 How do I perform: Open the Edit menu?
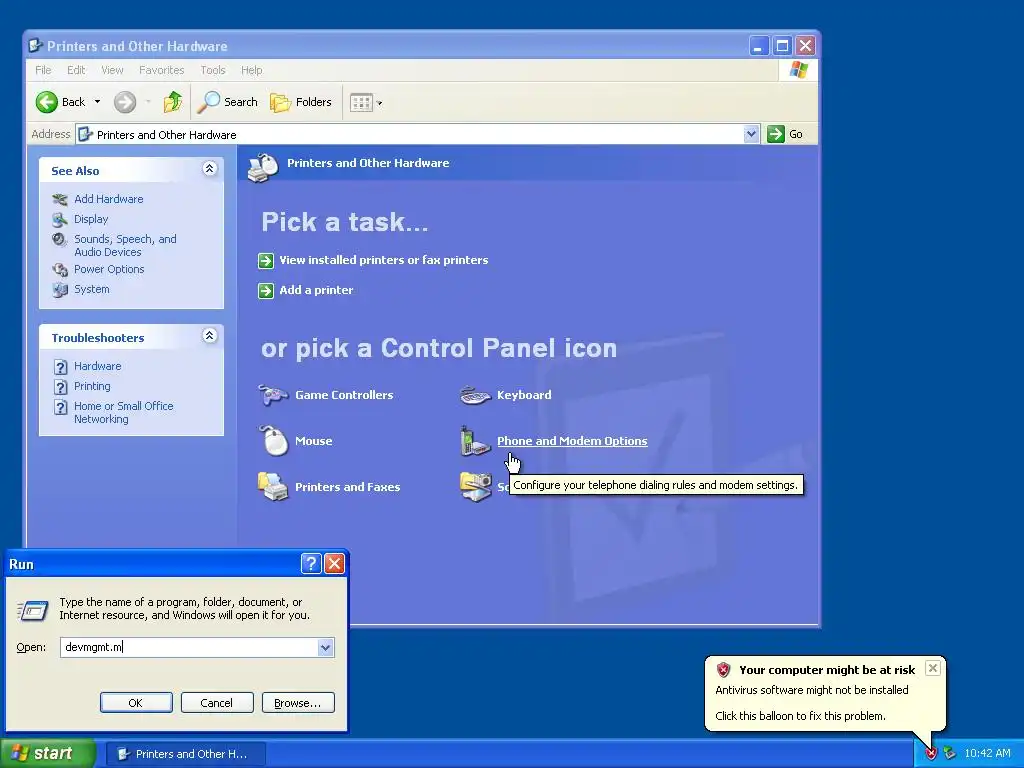pos(76,70)
